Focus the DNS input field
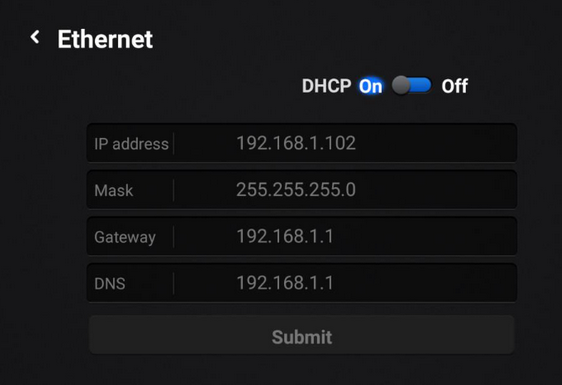562x385 pixels. click(x=302, y=283)
